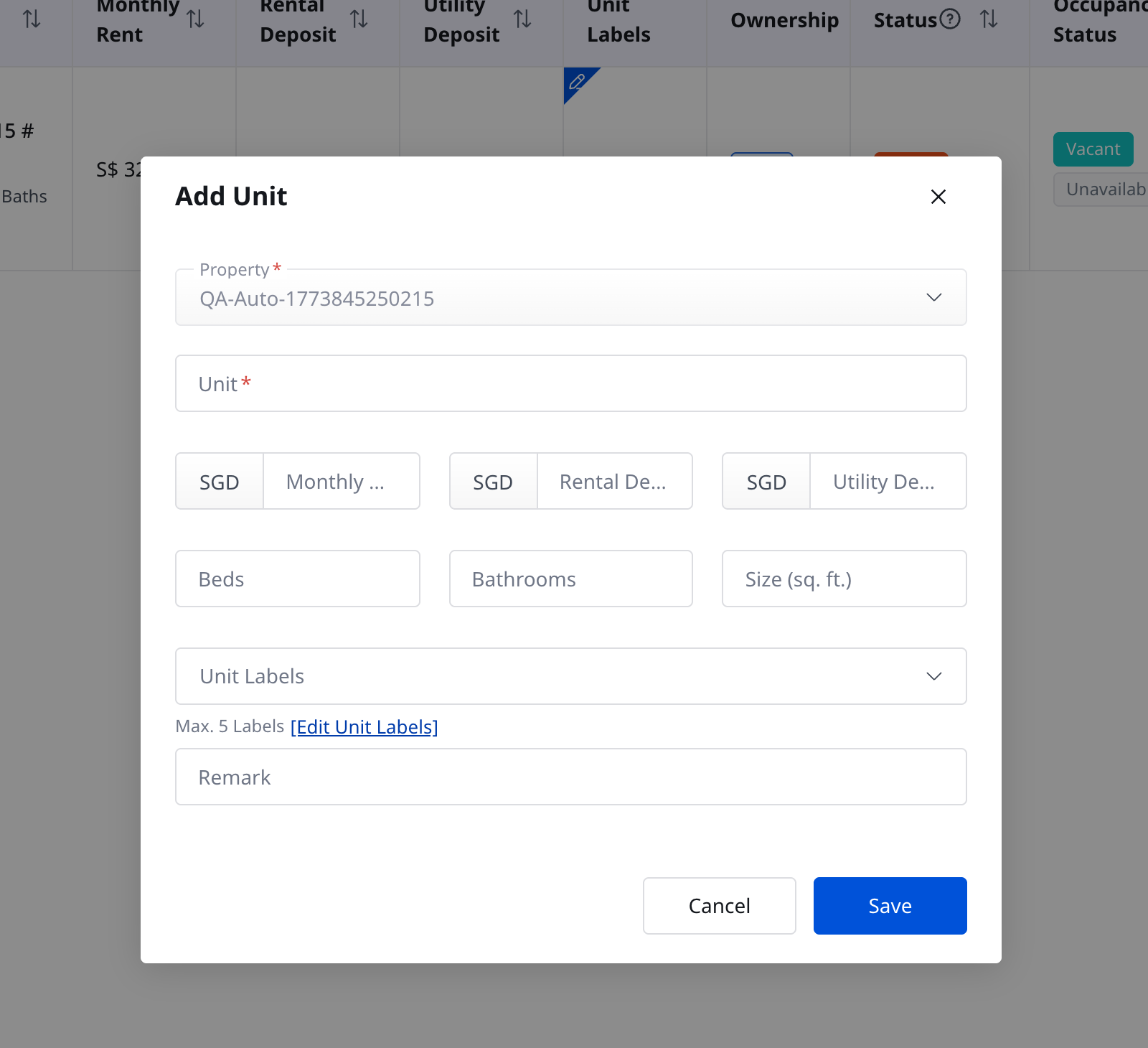The image size is (1148, 1048).
Task: Cancel adding the unit
Action: (x=720, y=906)
